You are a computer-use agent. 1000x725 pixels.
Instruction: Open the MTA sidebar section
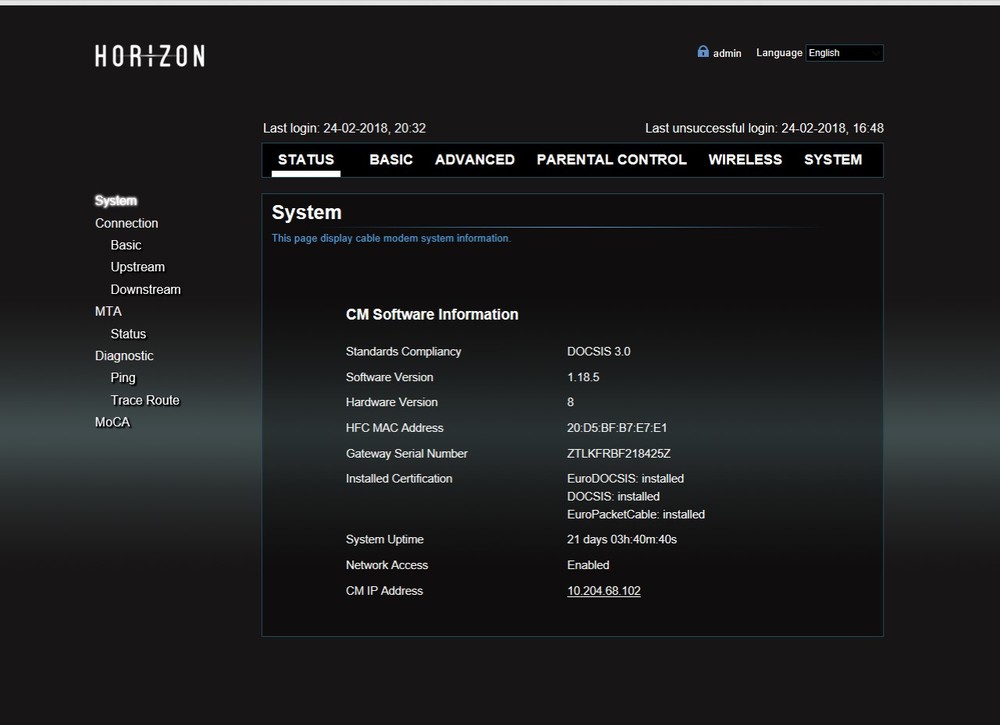[x=108, y=311]
